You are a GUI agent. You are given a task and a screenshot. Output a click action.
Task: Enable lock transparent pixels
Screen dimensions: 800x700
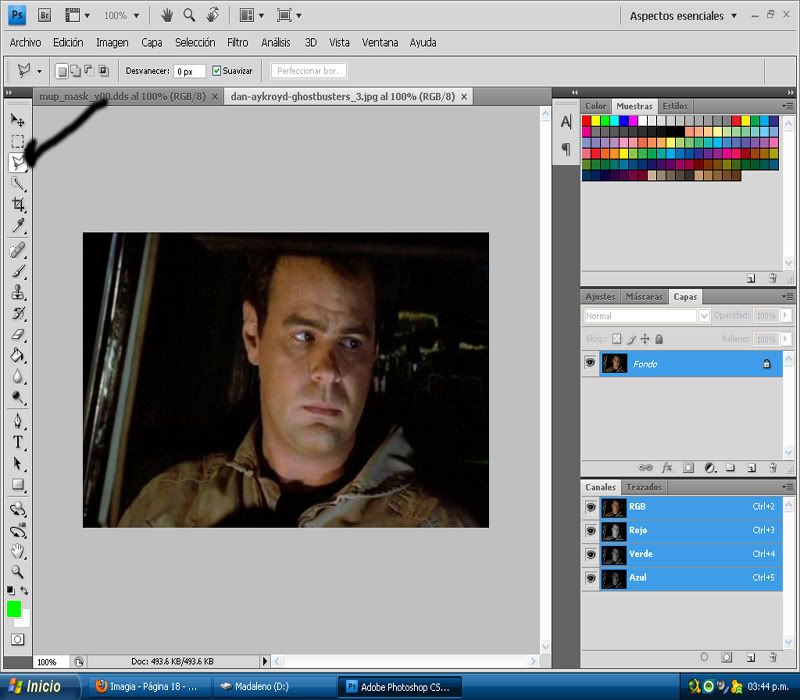coord(617,339)
